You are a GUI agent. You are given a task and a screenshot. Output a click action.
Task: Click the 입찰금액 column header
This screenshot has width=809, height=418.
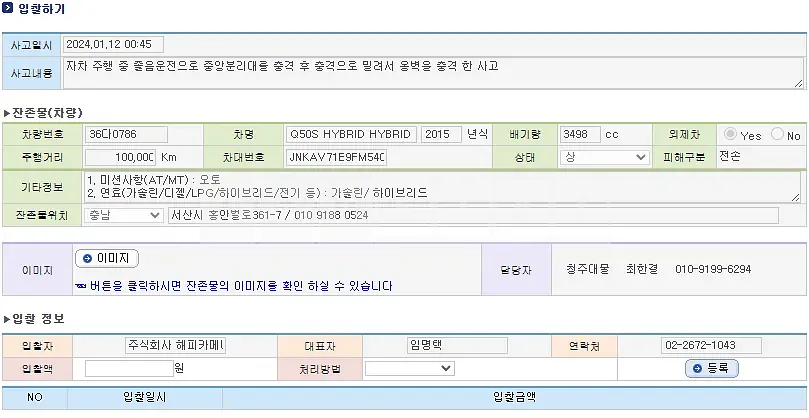click(x=514, y=397)
